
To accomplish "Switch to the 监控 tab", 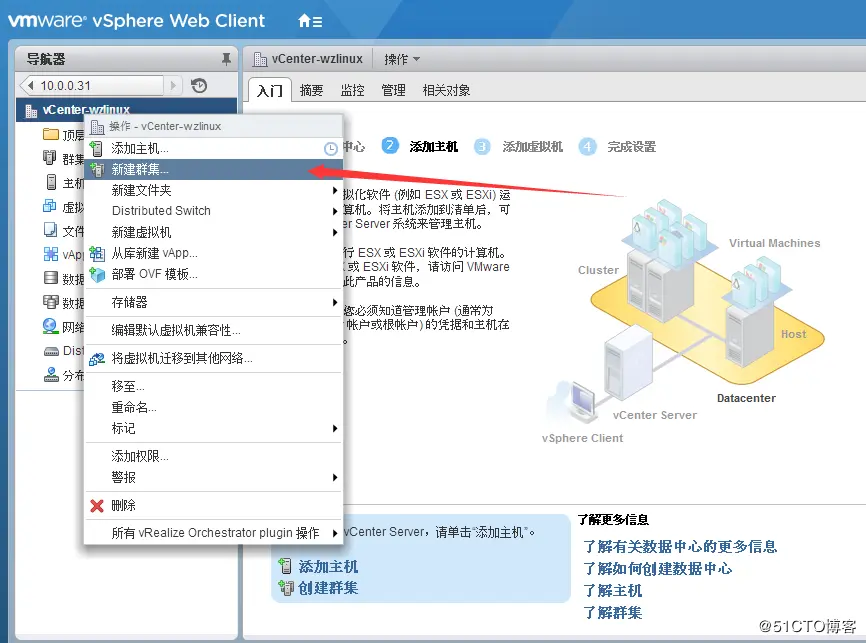I will pyautogui.click(x=352, y=89).
